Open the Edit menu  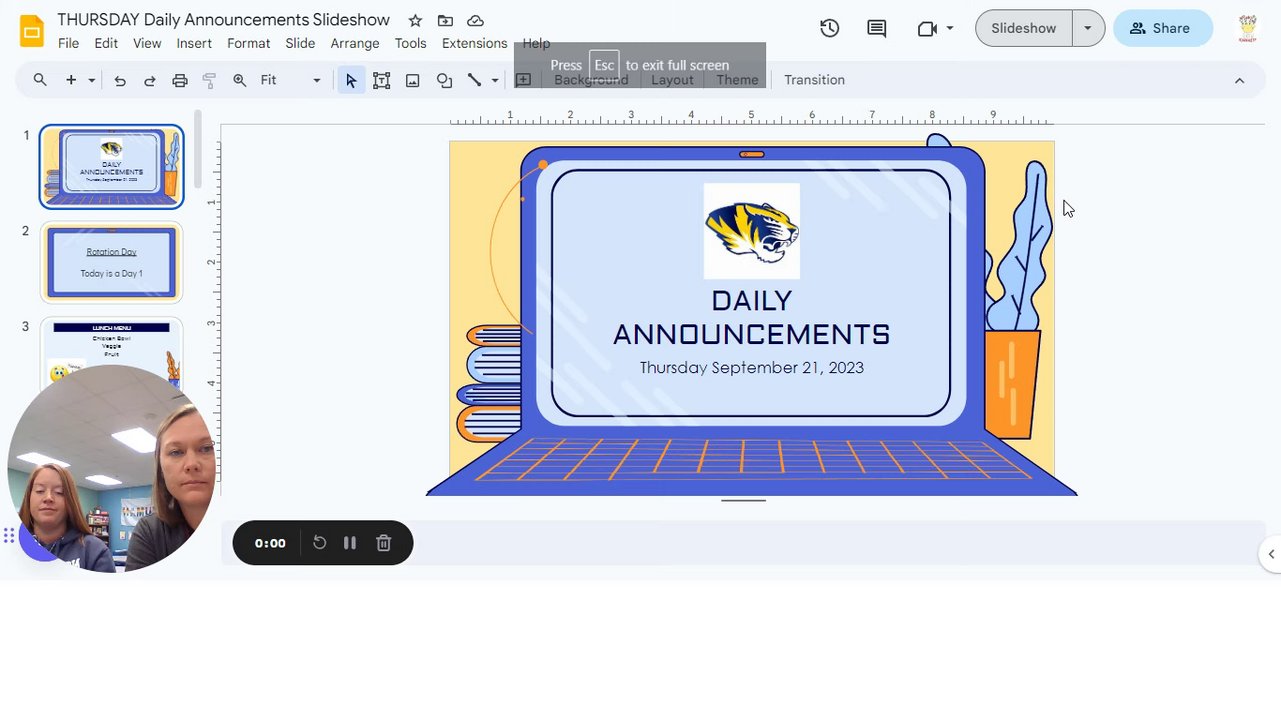click(x=106, y=43)
